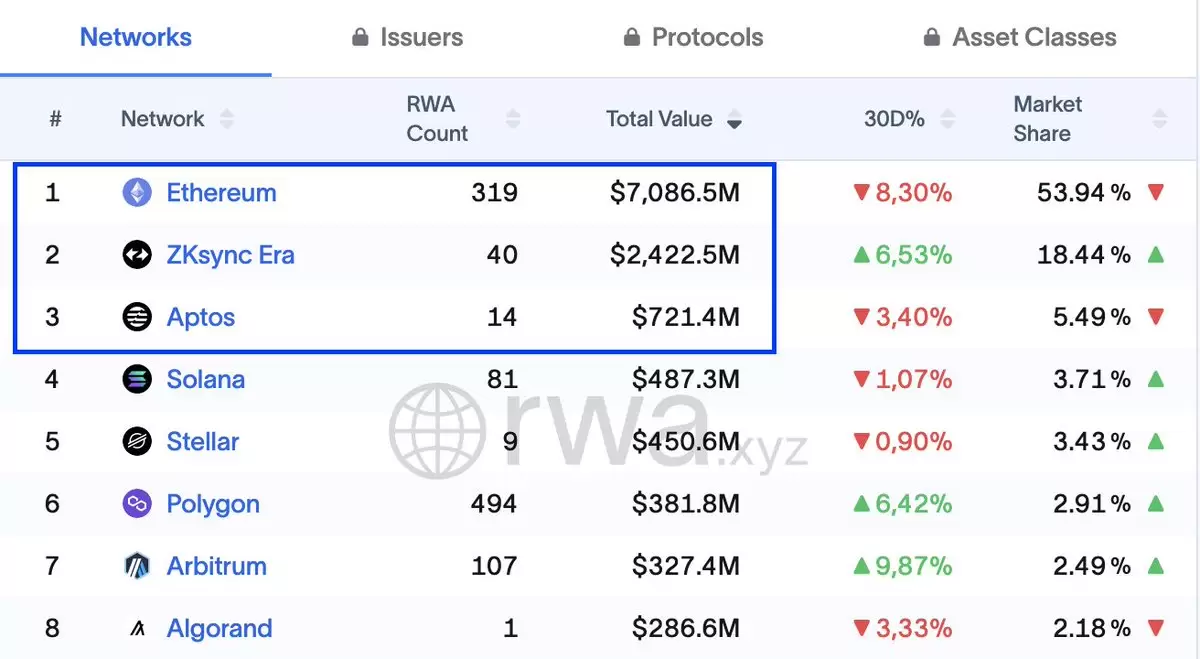Sort table by 30D% arrows
1200x659 pixels.
(x=948, y=119)
